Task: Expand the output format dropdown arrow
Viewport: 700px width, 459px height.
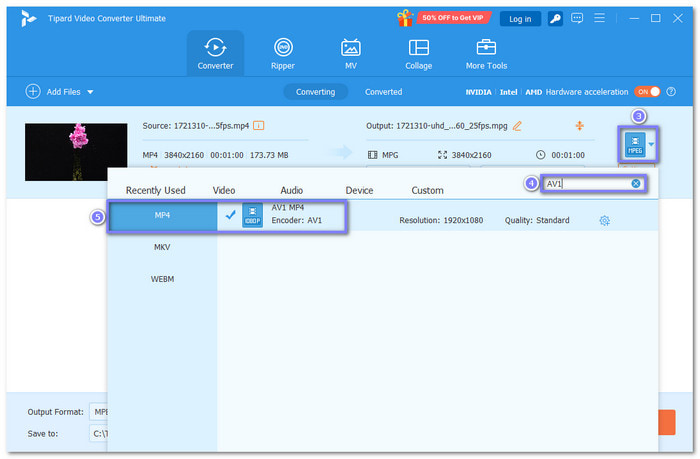Action: (651, 144)
